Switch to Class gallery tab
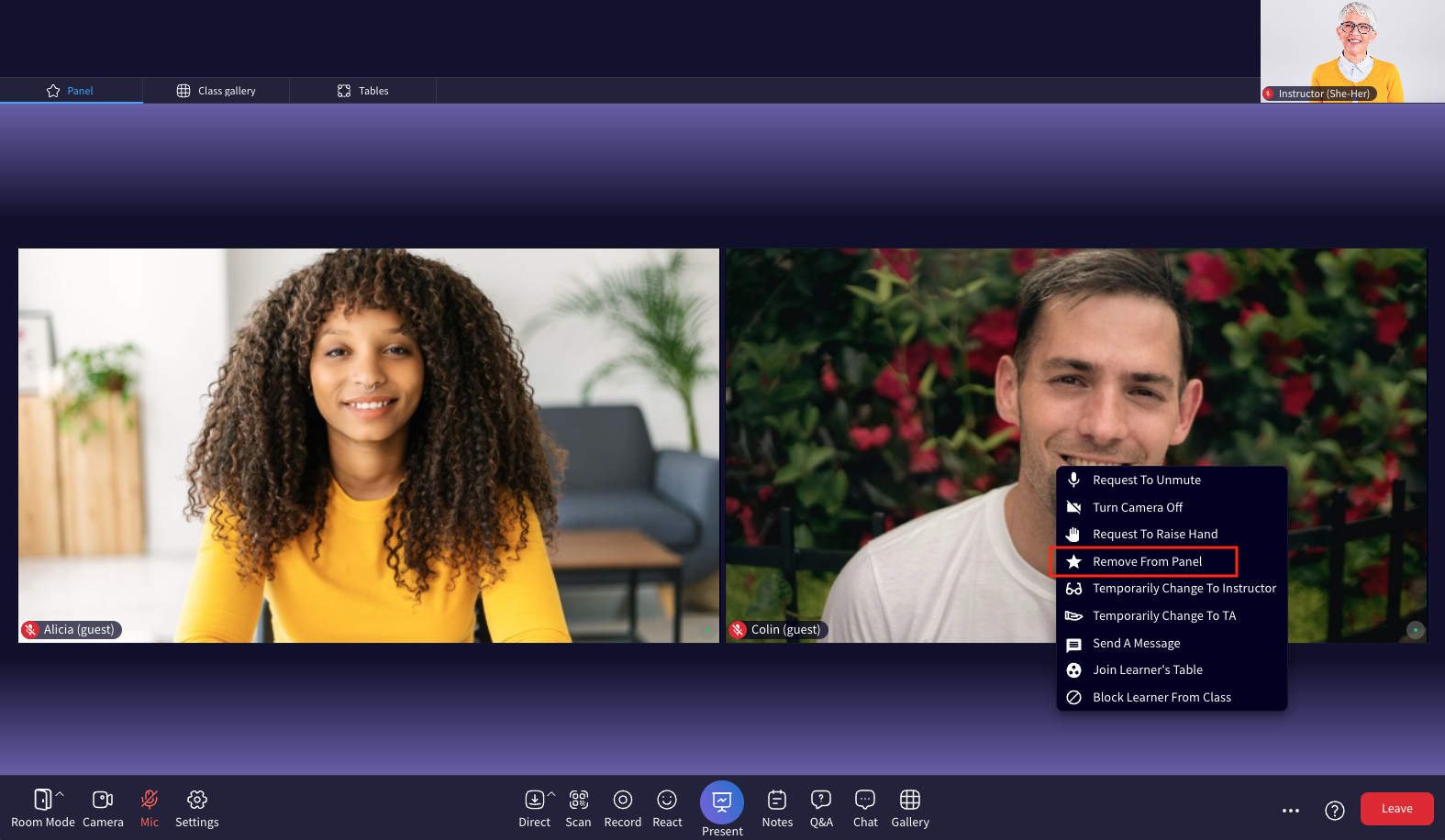Viewport: 1445px width, 840px height. click(x=217, y=91)
